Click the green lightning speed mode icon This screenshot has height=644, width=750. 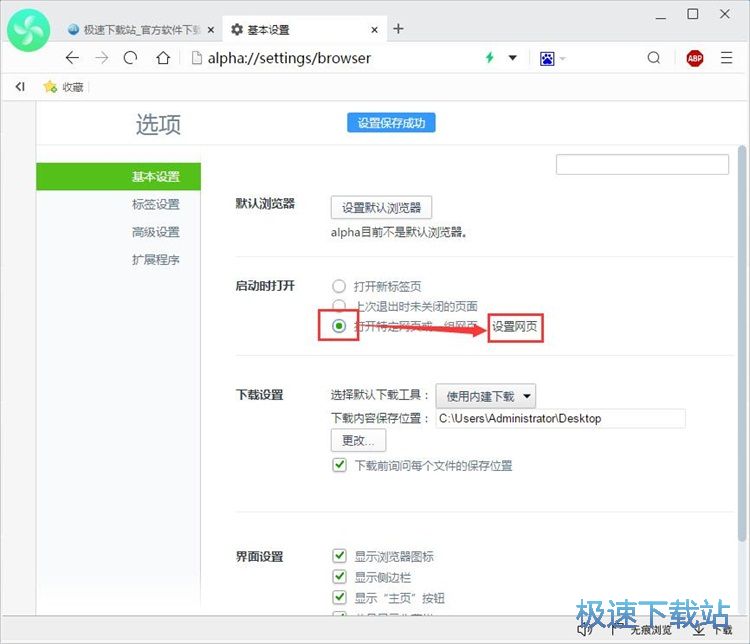click(489, 58)
